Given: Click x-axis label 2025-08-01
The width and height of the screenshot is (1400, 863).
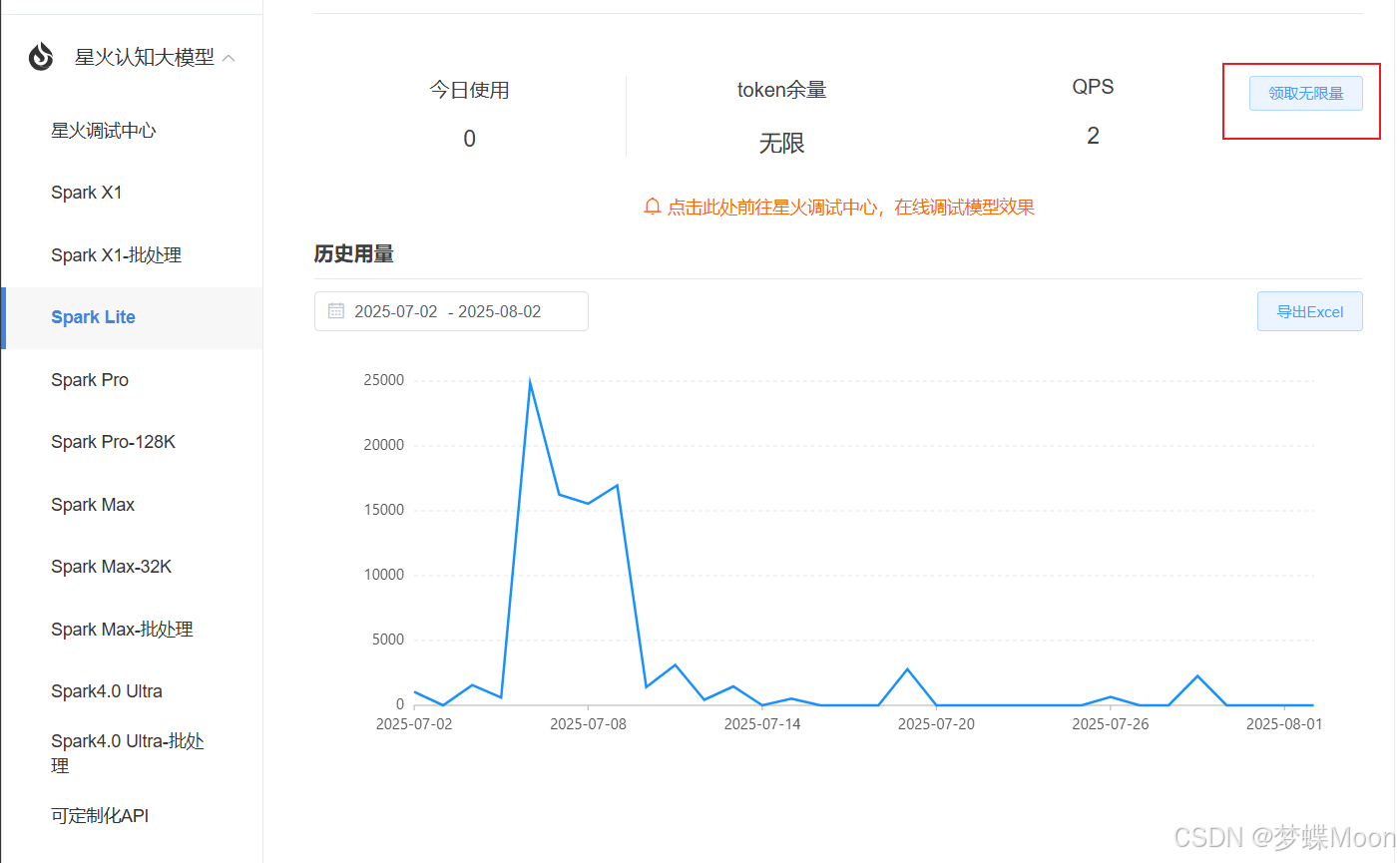Looking at the screenshot, I should coord(1284,724).
